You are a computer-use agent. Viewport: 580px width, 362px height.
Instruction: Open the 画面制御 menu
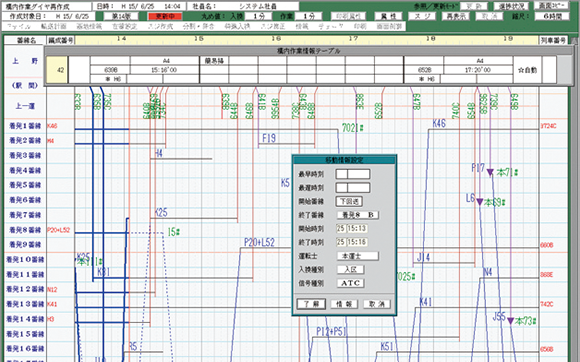coord(389,27)
